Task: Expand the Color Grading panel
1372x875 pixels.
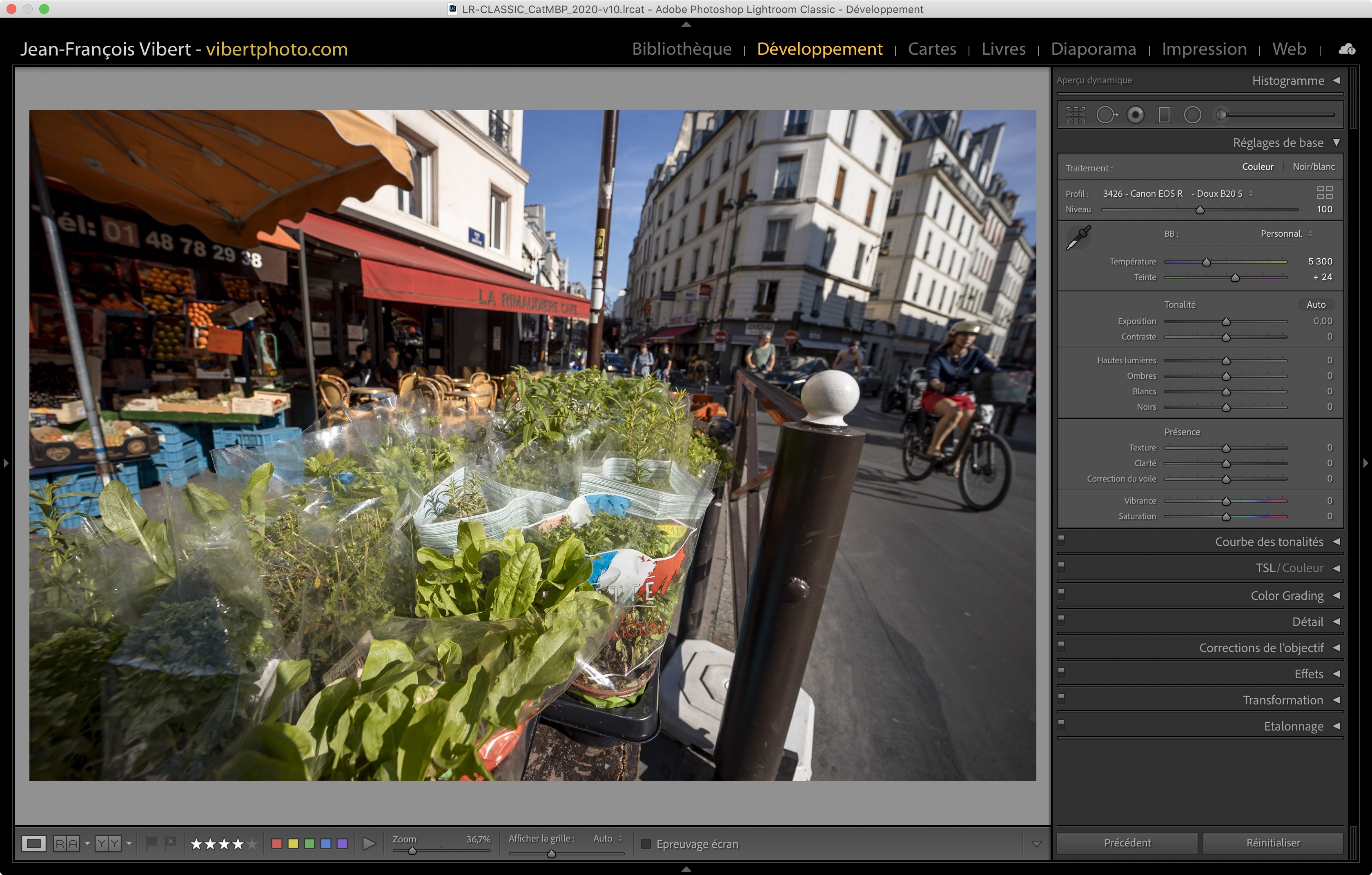Action: pyautogui.click(x=1287, y=595)
